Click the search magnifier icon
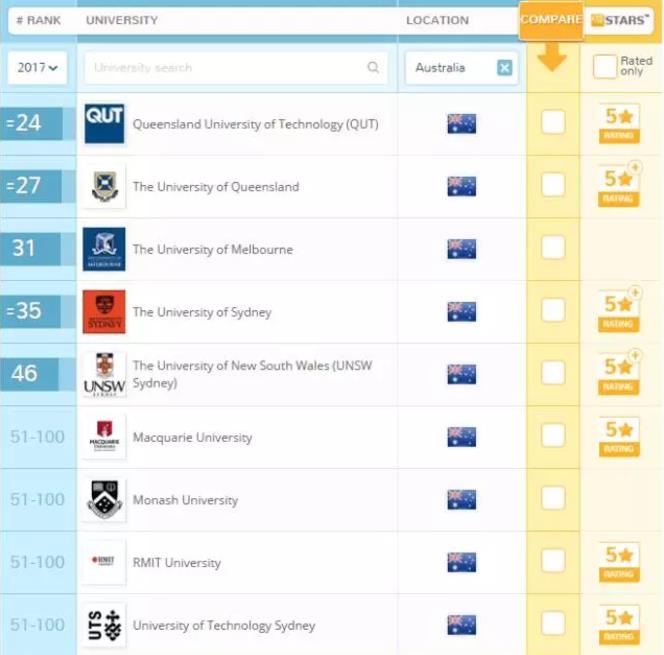The image size is (664, 655). tap(373, 67)
